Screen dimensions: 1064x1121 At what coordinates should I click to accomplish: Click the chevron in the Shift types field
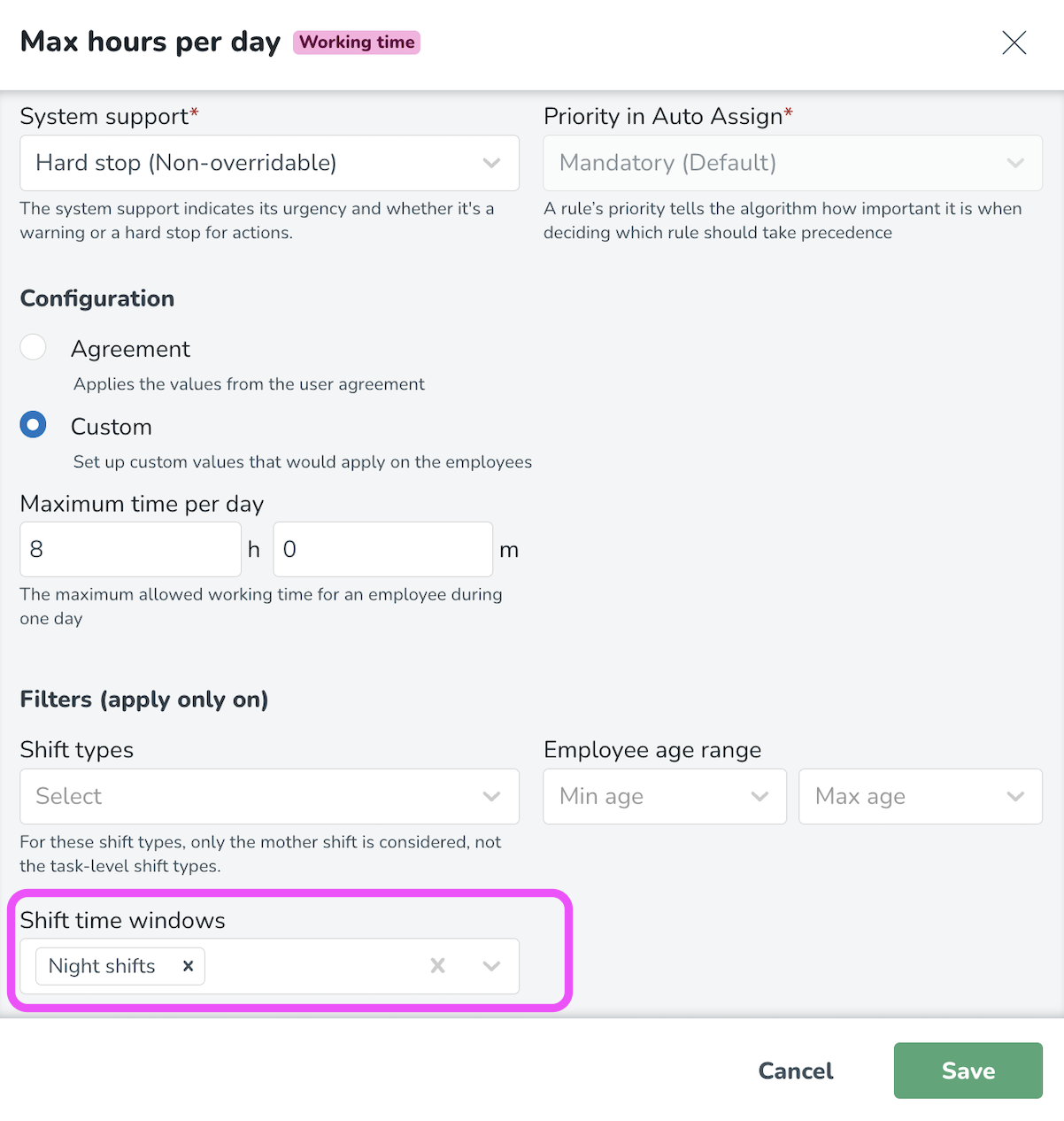[x=491, y=796]
